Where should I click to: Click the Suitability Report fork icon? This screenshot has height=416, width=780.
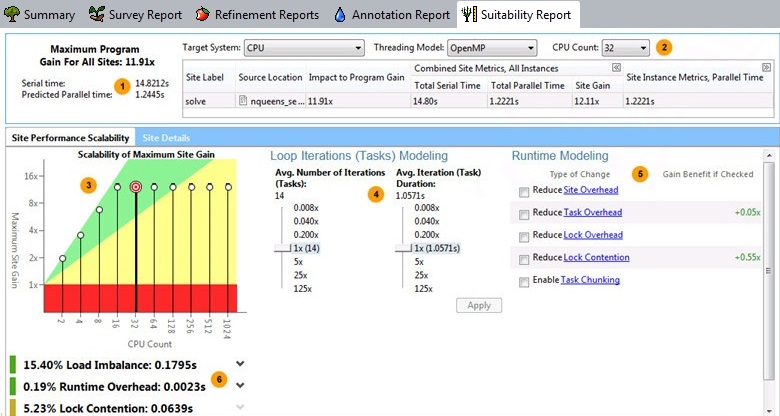468,15
